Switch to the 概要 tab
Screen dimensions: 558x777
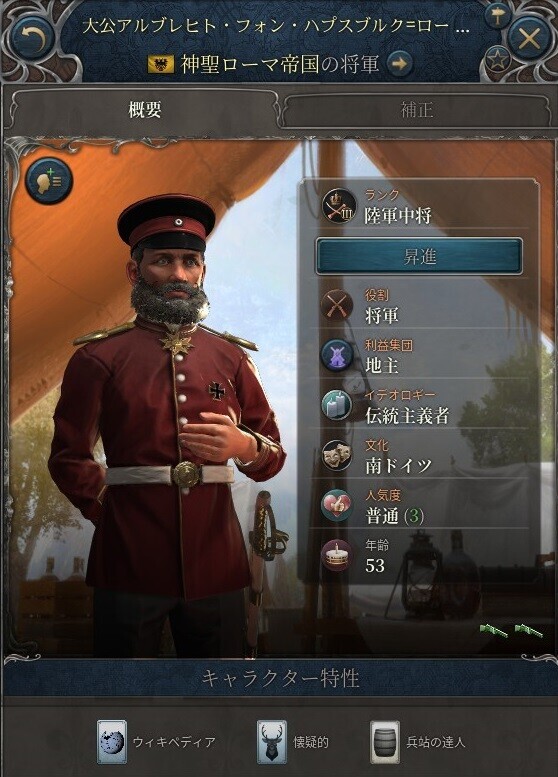point(144,110)
